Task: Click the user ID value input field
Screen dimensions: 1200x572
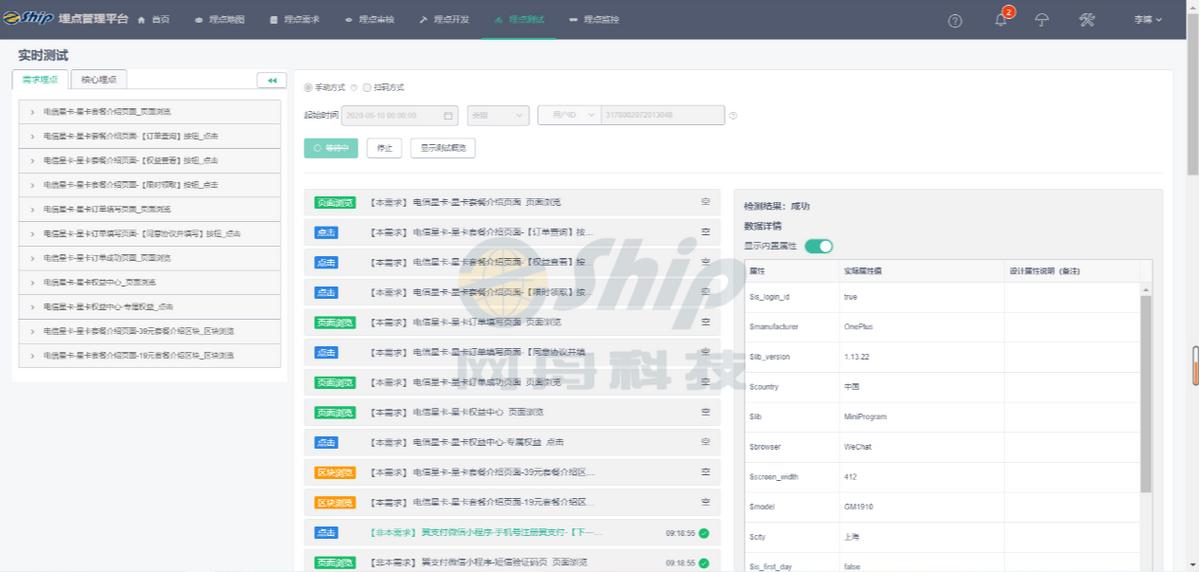Action: click(662, 116)
